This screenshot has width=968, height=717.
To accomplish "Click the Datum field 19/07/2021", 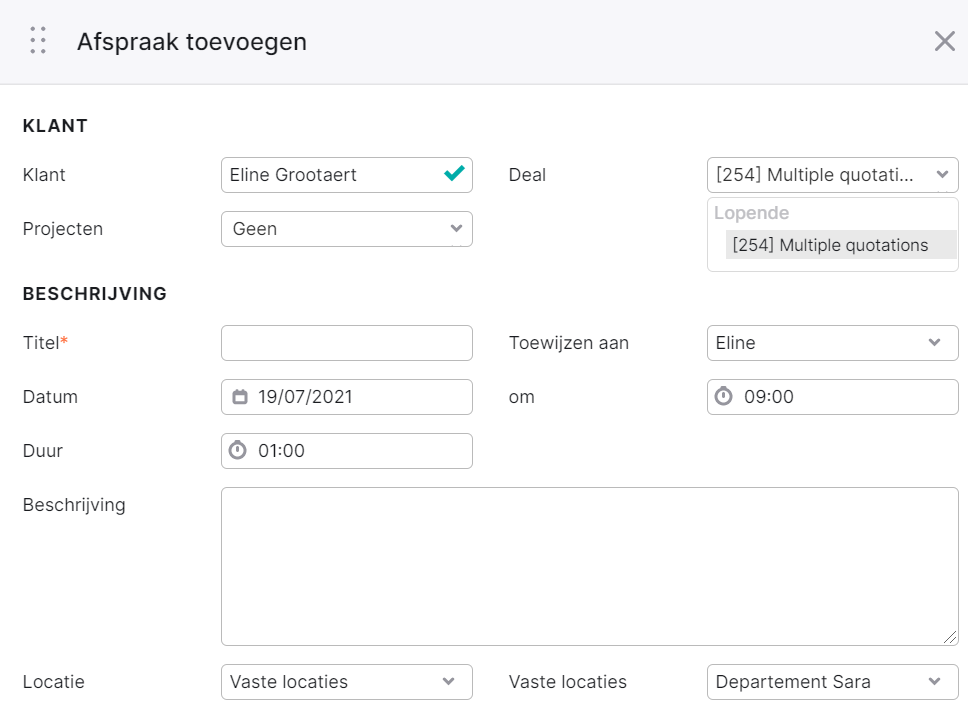I will coord(347,396).
